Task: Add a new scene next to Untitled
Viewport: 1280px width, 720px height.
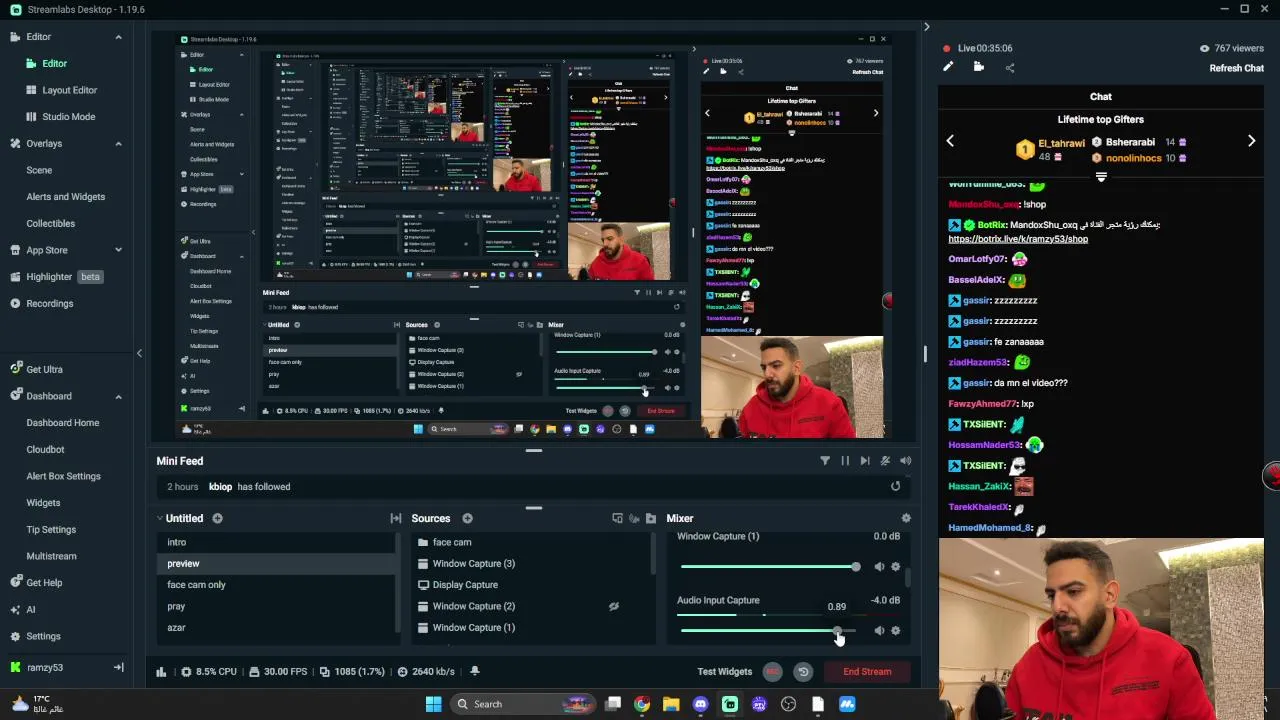Action: pyautogui.click(x=217, y=518)
